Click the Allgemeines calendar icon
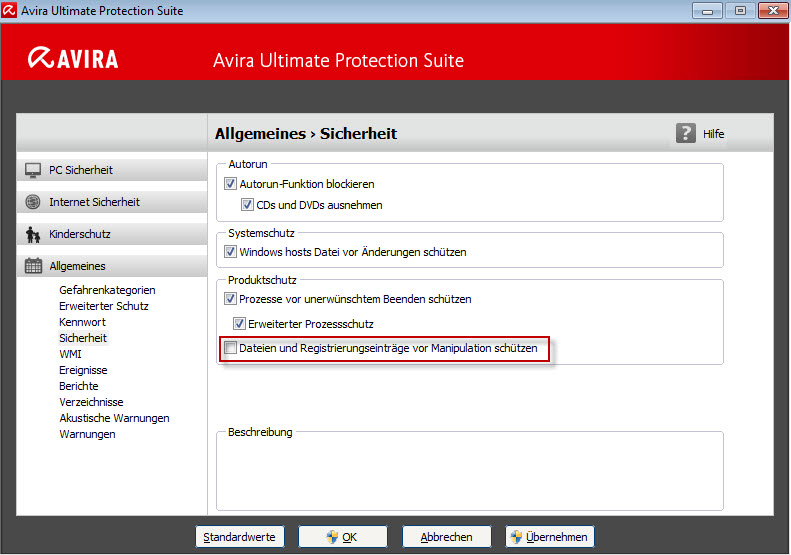The image size is (791, 555). (33, 266)
